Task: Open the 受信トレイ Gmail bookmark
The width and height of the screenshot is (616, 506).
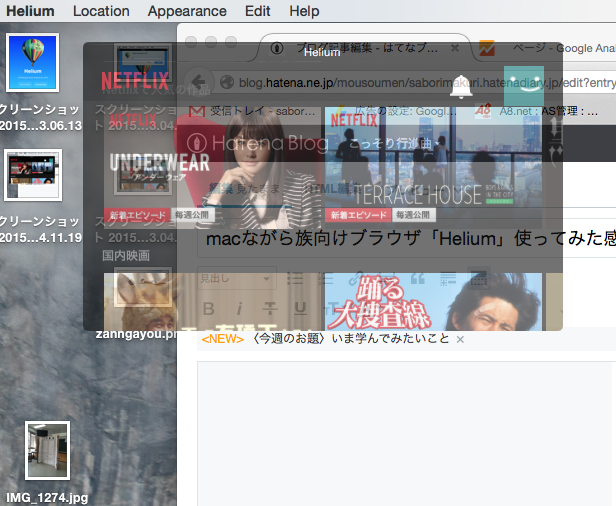Action: click(252, 112)
